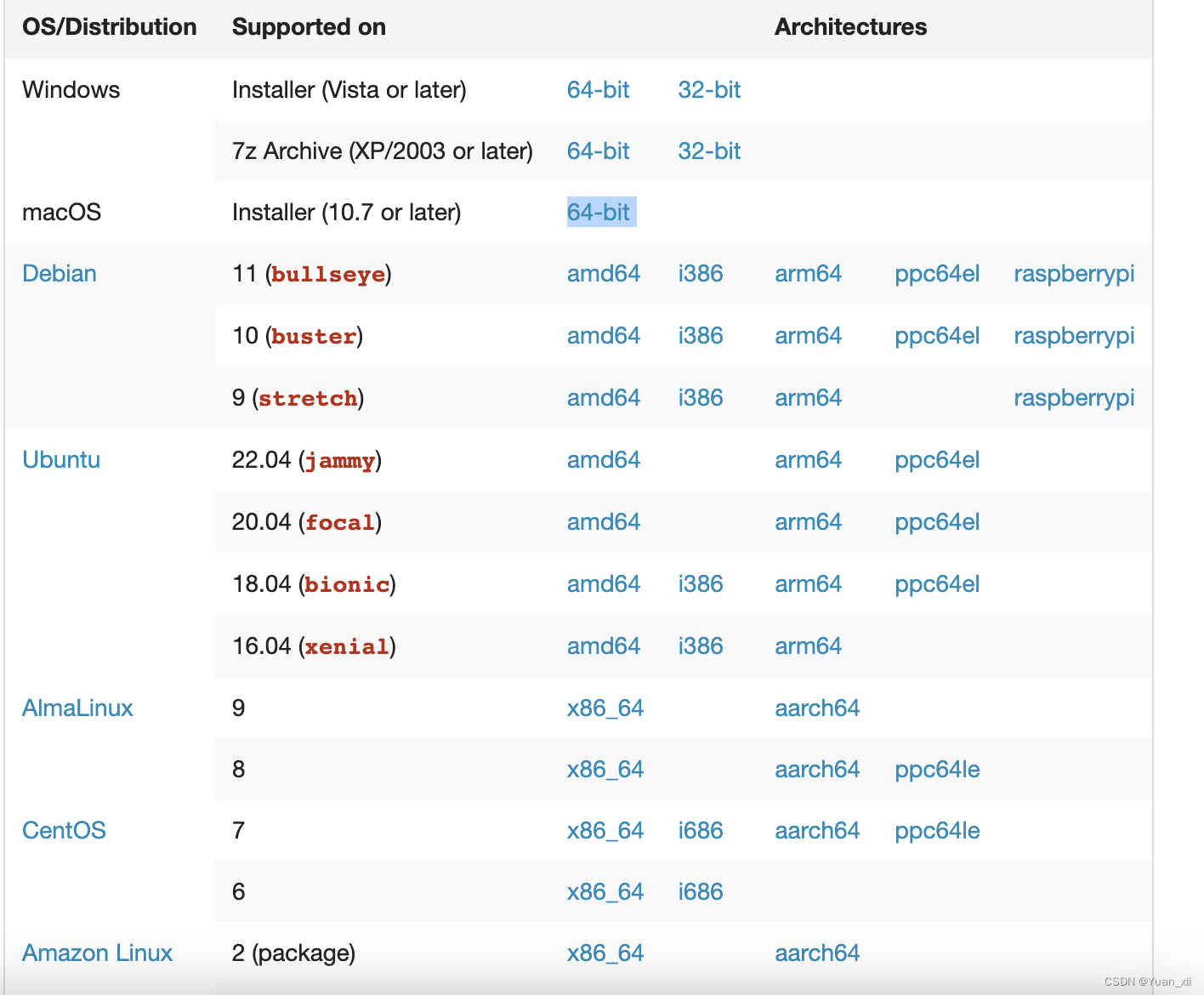Download CentOS 7 x86_64 package
This screenshot has height=995, width=1204.
point(605,831)
